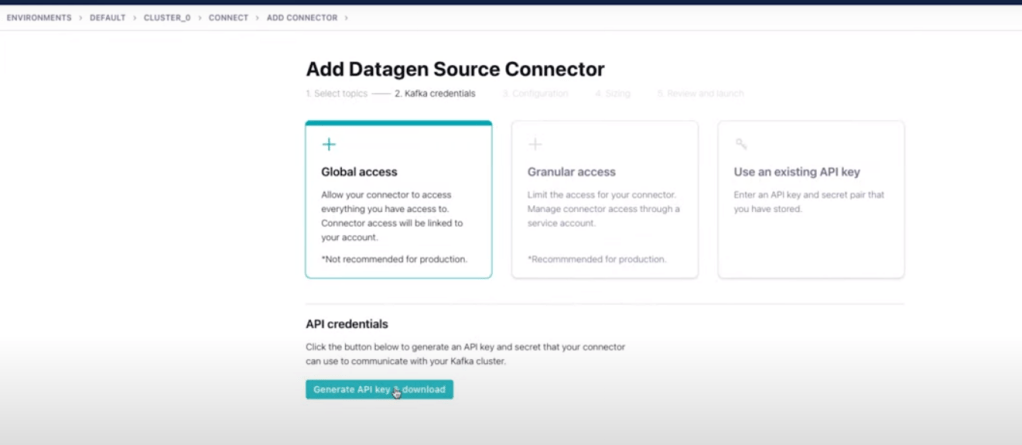Click the chevron after ADD CONNECTOR breadcrumb
Viewport: 1022px width, 445px height.
click(347, 18)
